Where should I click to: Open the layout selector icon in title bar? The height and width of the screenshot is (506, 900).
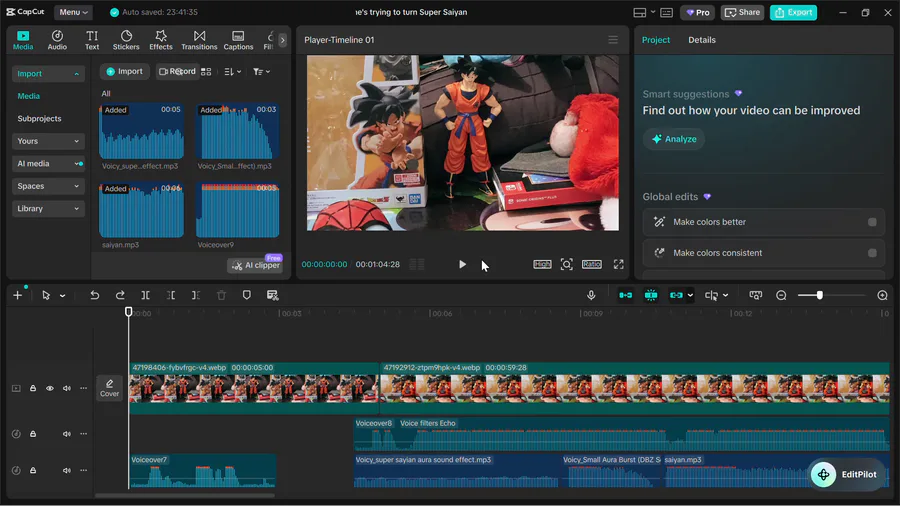(x=639, y=13)
